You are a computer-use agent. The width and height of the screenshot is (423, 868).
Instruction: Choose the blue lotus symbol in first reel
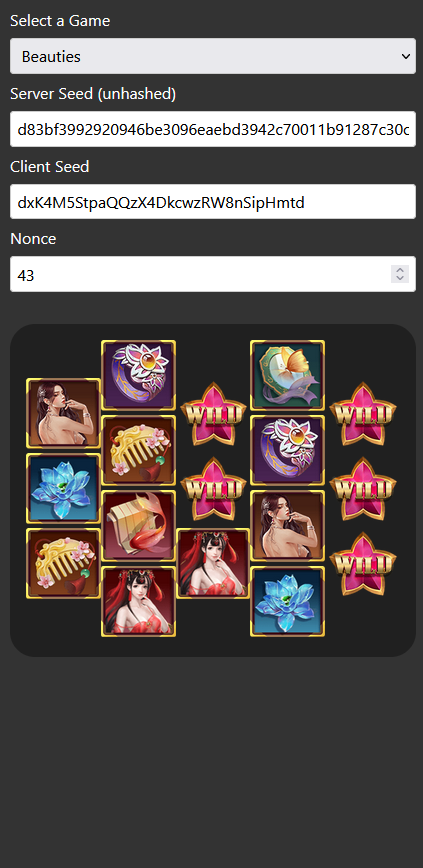[x=64, y=488]
